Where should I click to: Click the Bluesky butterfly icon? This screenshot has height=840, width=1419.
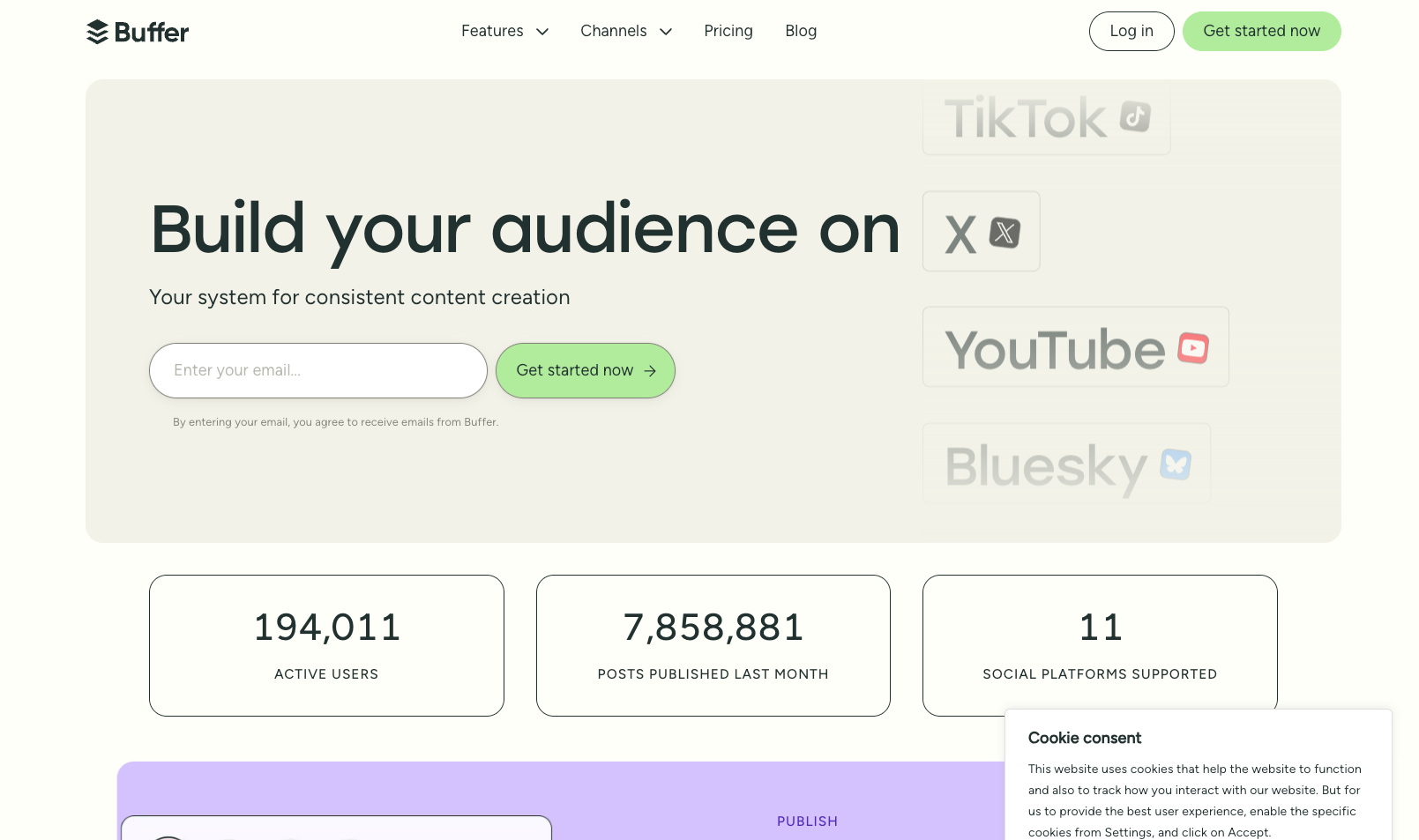(1176, 464)
